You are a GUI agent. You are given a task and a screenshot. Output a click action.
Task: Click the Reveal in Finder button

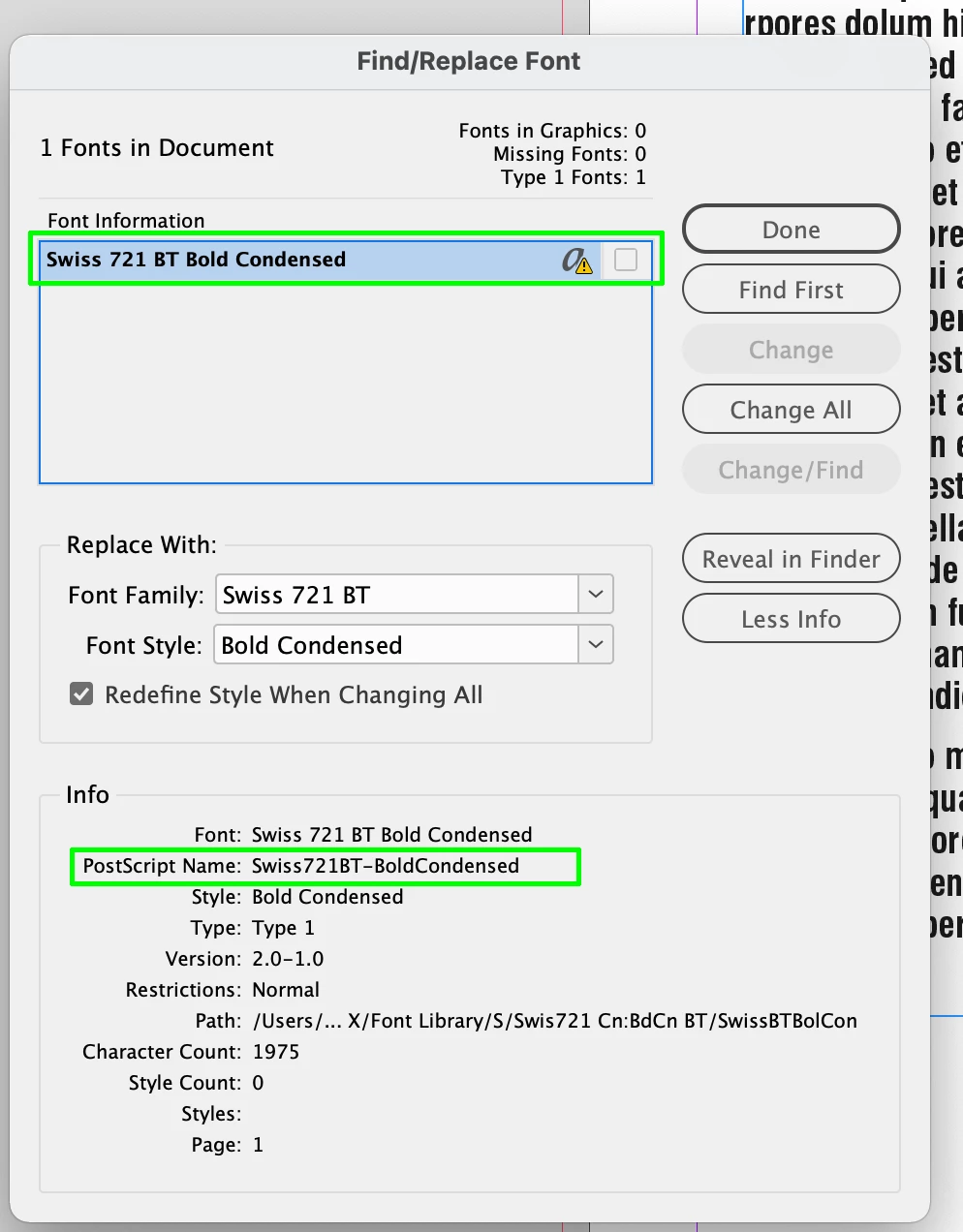click(792, 559)
